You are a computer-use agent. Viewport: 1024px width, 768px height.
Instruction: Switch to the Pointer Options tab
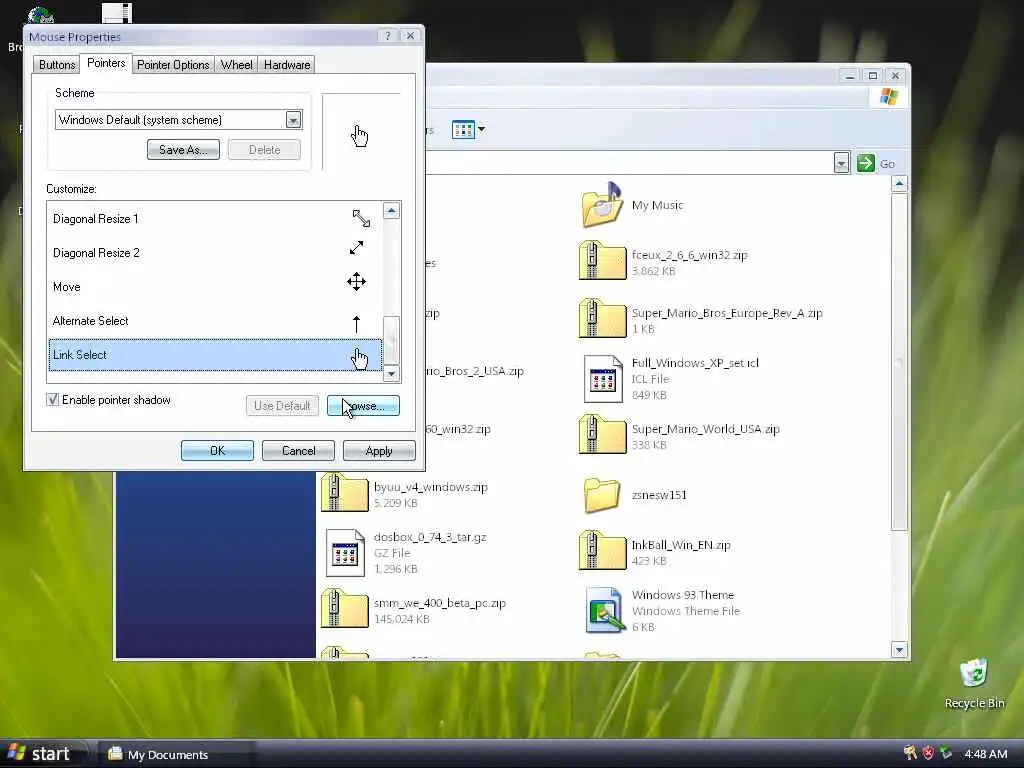point(173,65)
